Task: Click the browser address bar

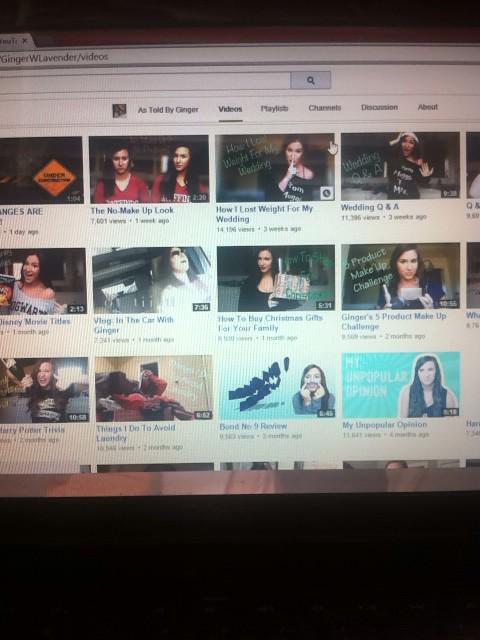Action: coord(240,57)
